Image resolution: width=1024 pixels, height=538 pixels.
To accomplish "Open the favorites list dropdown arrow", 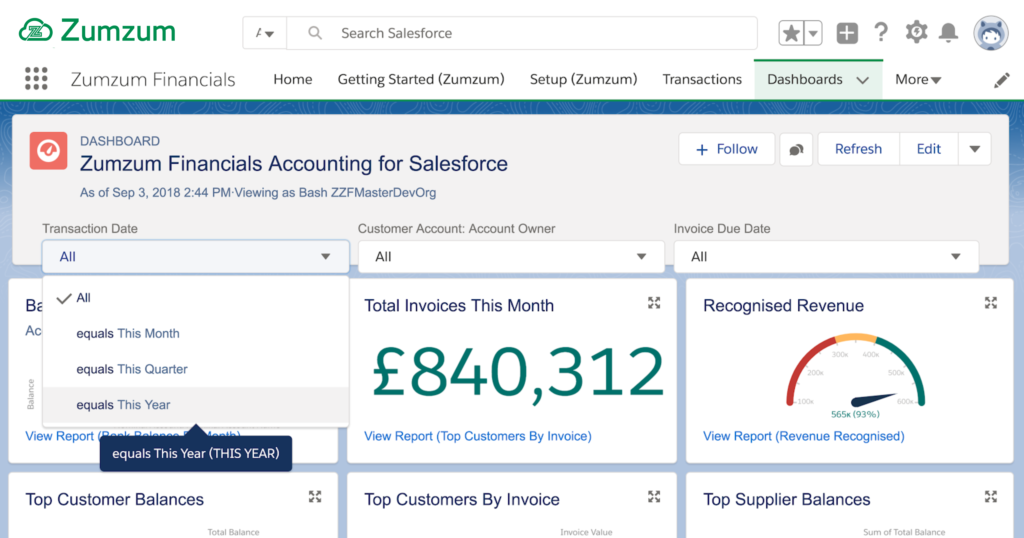I will pyautogui.click(x=813, y=33).
